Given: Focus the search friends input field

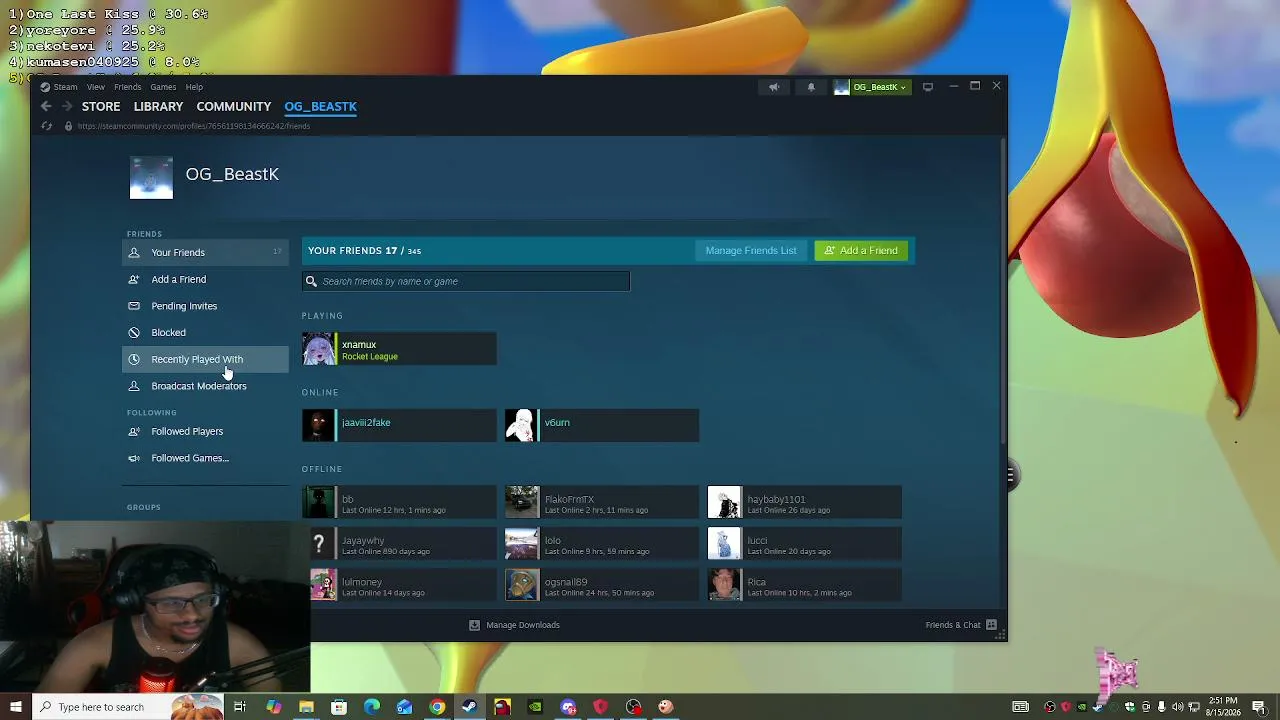Looking at the screenshot, I should (466, 281).
